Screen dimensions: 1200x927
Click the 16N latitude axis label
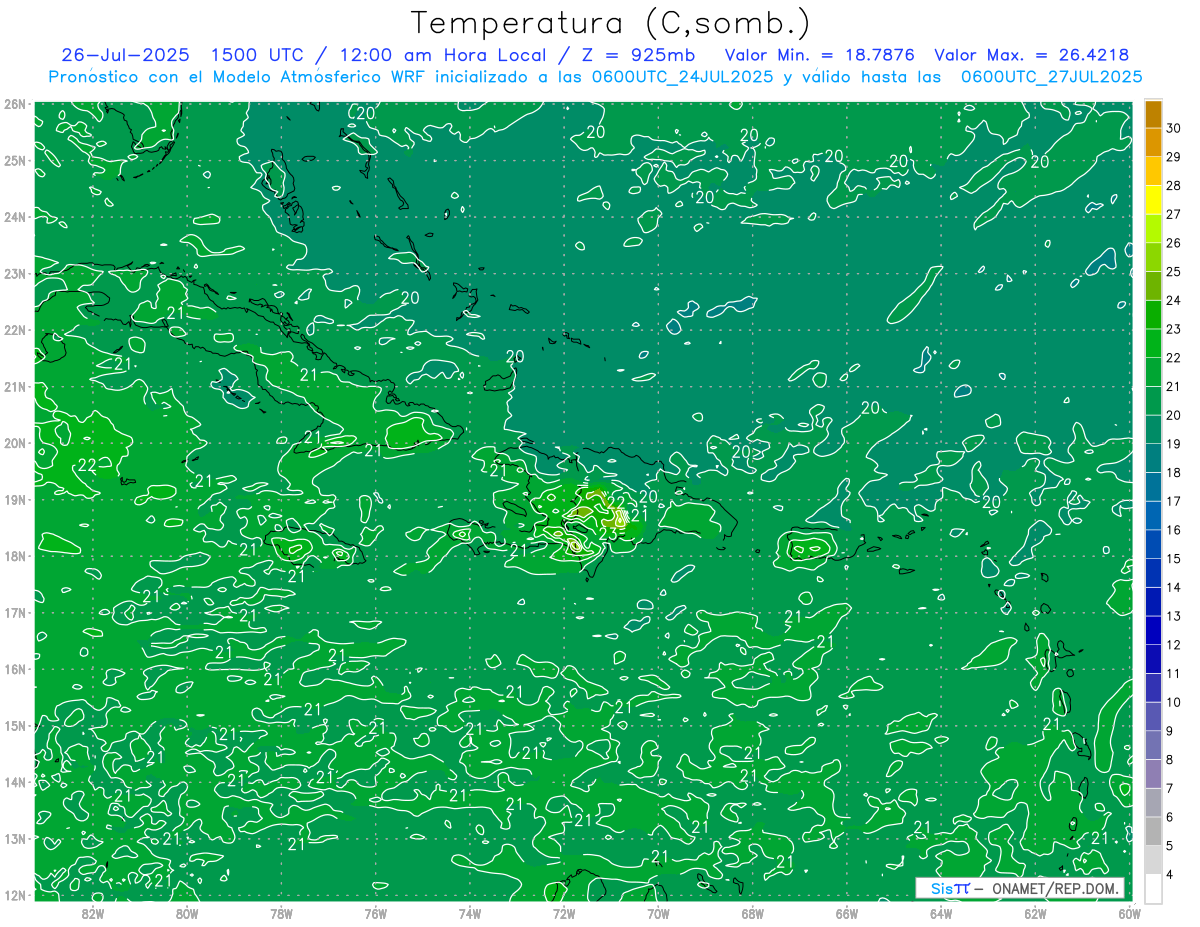pyautogui.click(x=15, y=669)
